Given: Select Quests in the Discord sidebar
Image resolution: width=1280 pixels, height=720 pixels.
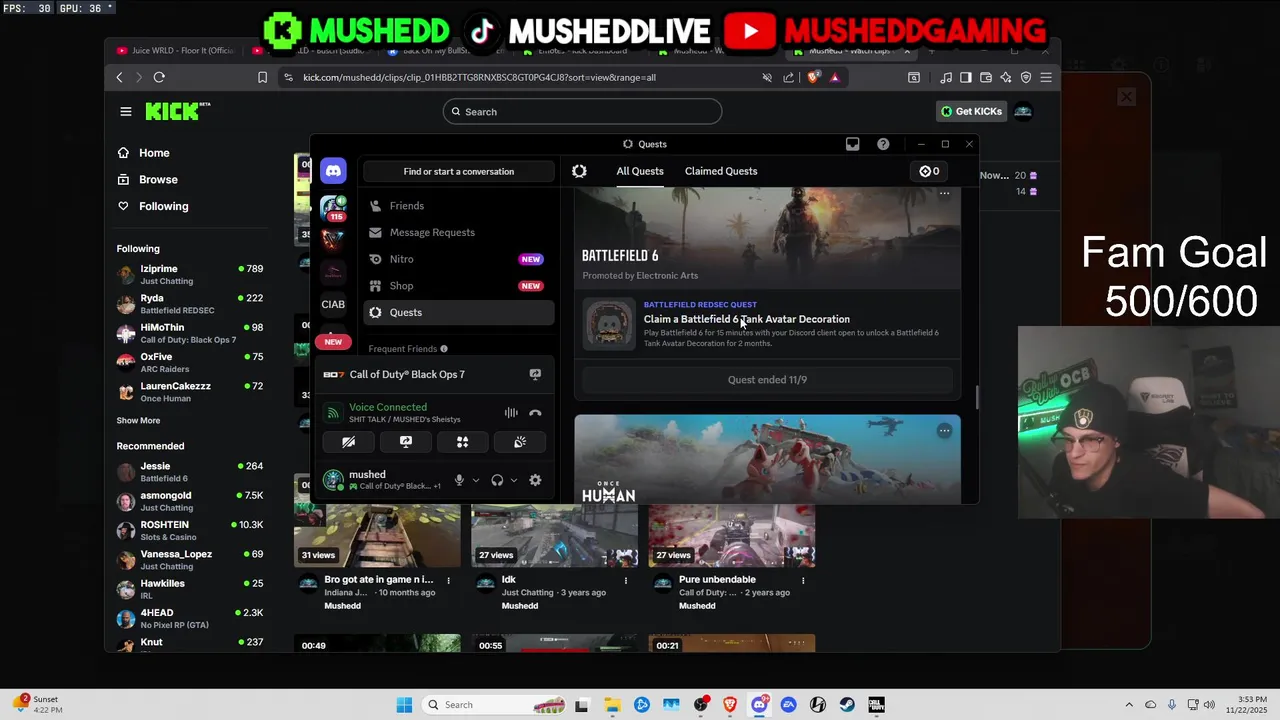Looking at the screenshot, I should click(459, 312).
